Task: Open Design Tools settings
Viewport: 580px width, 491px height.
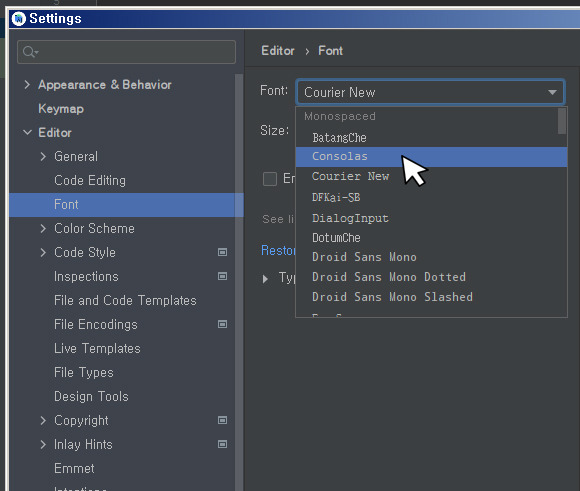Action: [x=91, y=397]
